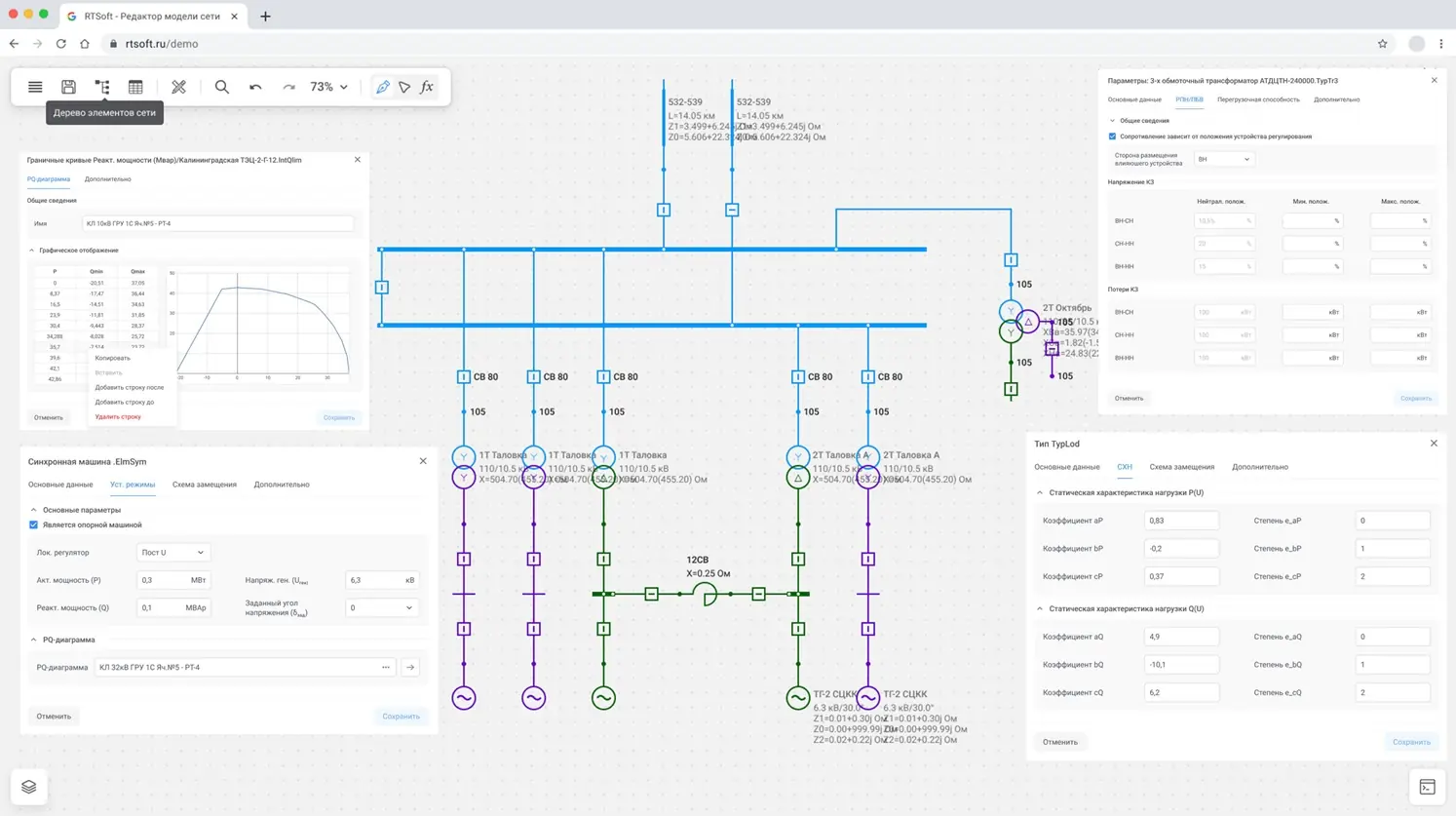Open the 'Пост U' local regulator dropdown

pyautogui.click(x=172, y=553)
